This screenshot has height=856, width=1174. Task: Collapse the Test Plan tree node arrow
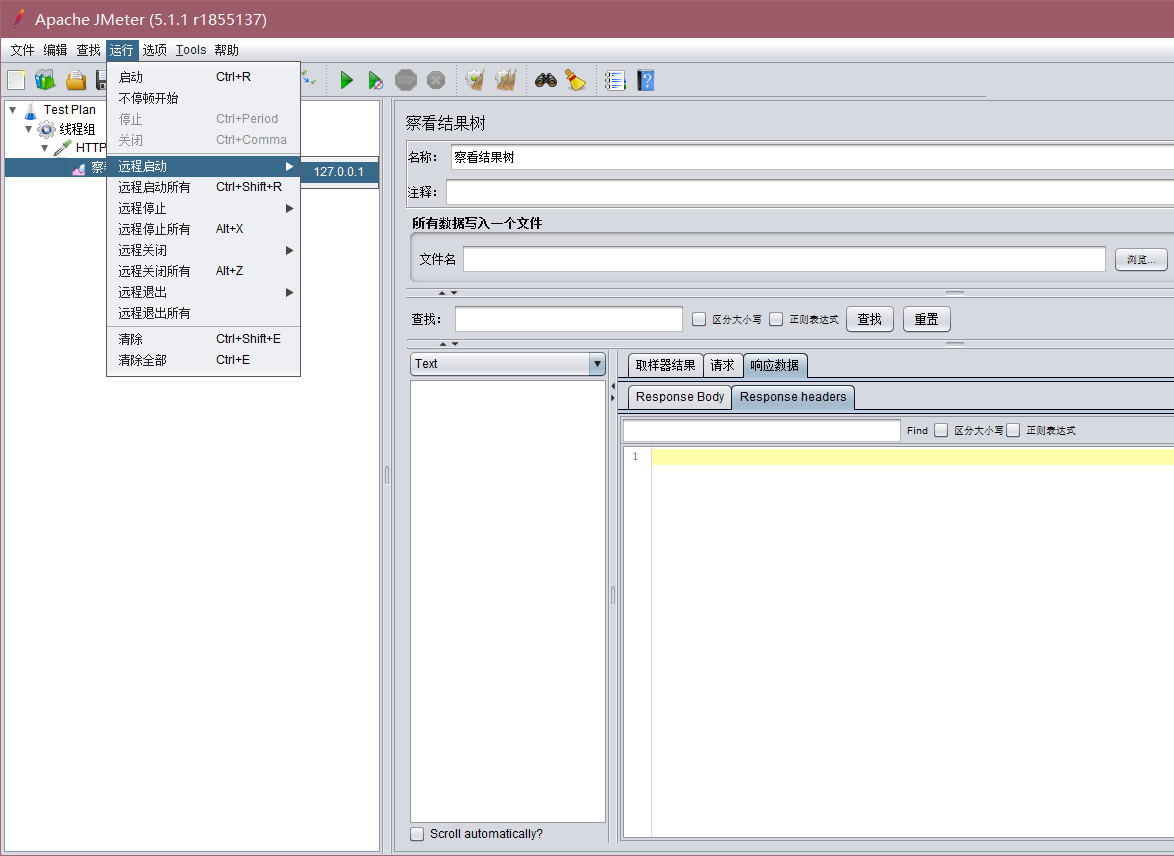tap(13, 110)
